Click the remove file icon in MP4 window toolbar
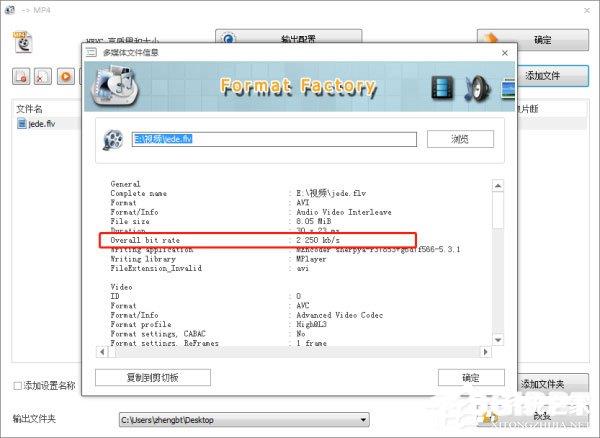Screen dimensions: 600x438 tap(21, 76)
